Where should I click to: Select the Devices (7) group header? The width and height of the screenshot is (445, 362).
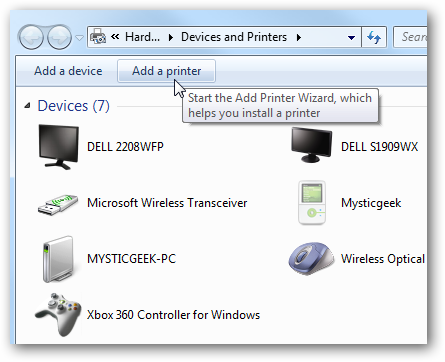[73, 106]
